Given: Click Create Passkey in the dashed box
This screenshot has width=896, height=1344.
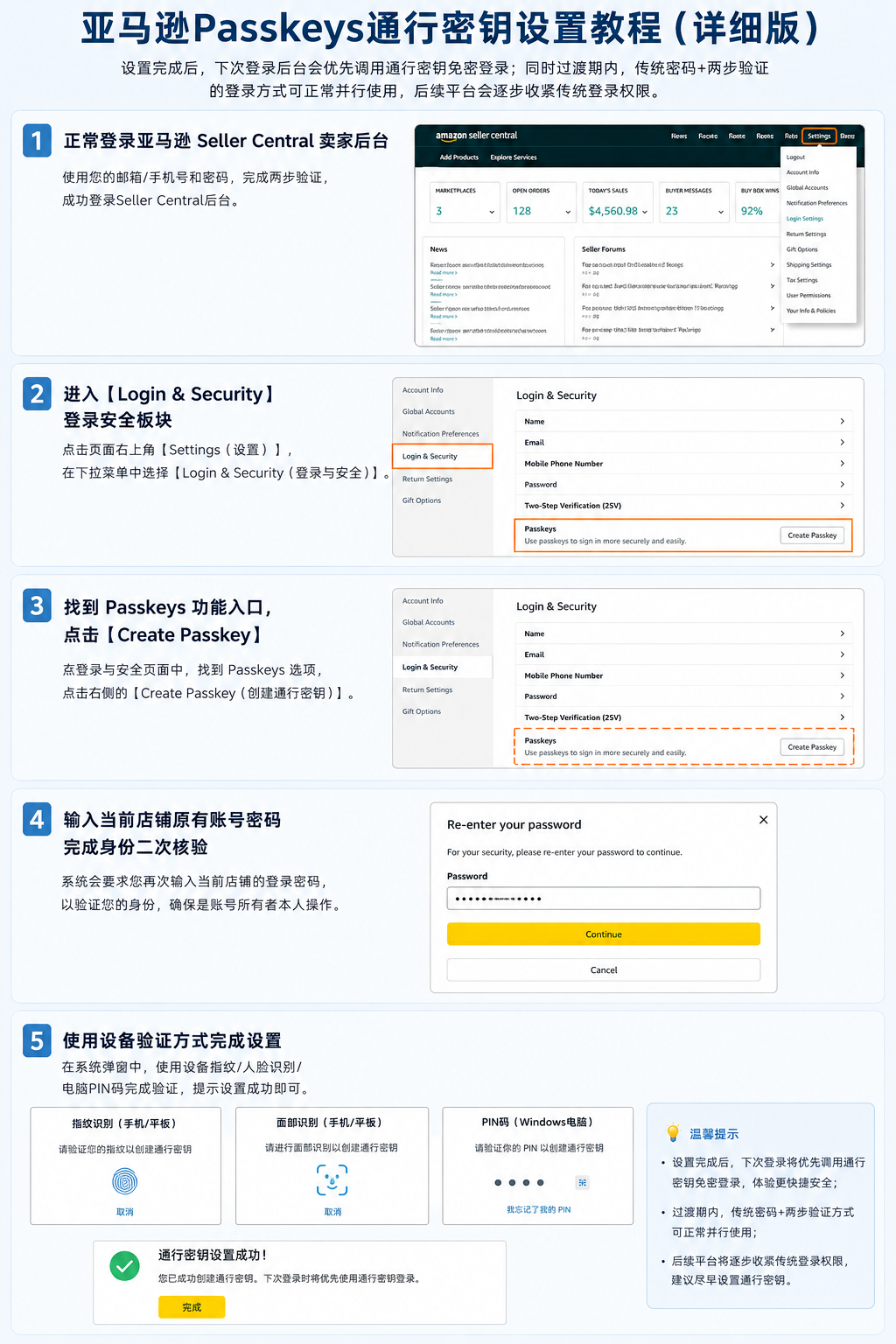Looking at the screenshot, I should [812, 746].
